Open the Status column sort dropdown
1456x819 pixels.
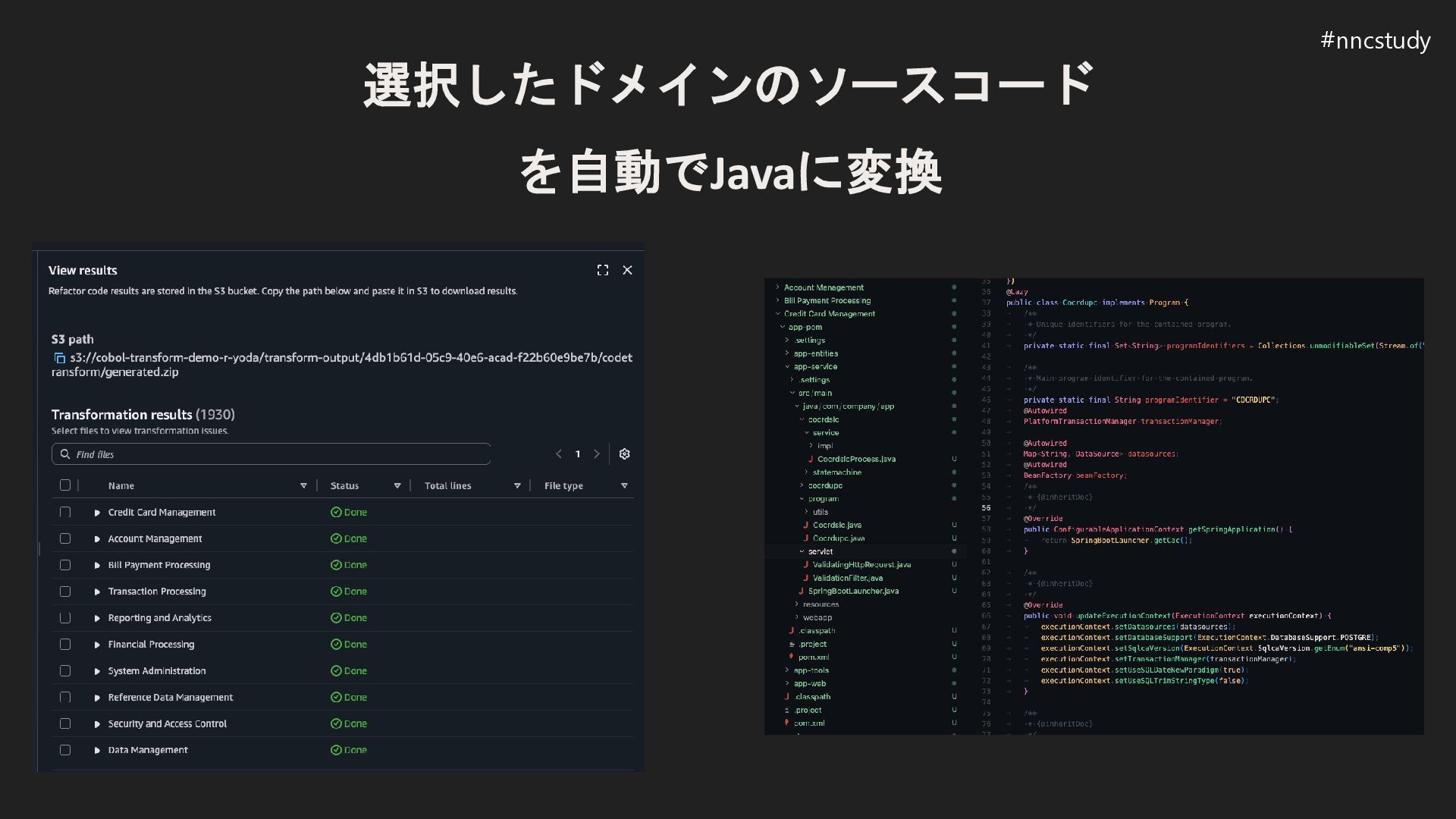tap(397, 485)
